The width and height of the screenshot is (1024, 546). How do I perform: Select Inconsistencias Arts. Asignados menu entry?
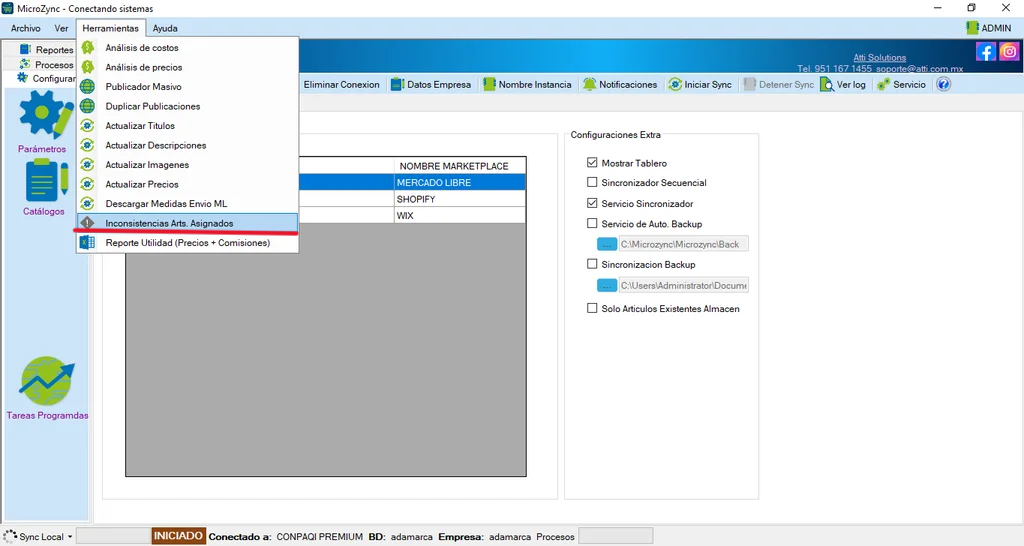coord(187,223)
